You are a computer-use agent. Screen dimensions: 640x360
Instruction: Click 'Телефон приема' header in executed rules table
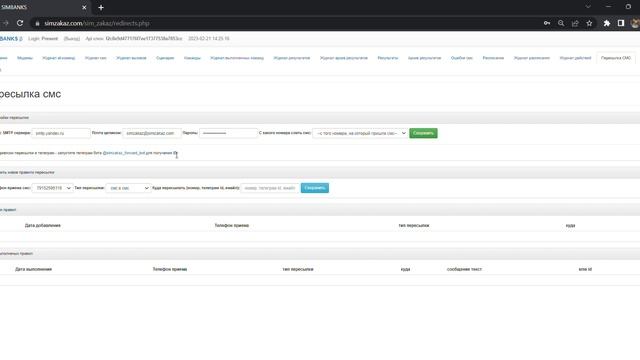pos(170,269)
